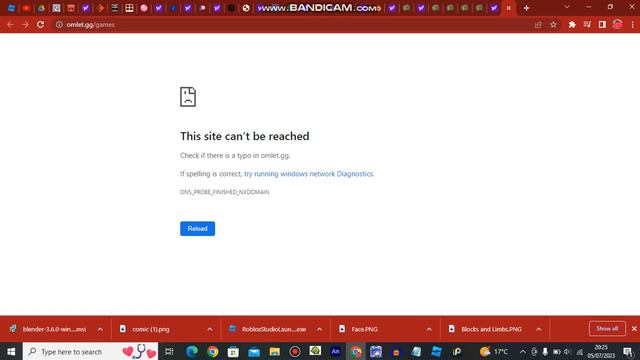Open Adobe Animate from taskbar
This screenshot has width=640, height=360.
click(x=336, y=351)
